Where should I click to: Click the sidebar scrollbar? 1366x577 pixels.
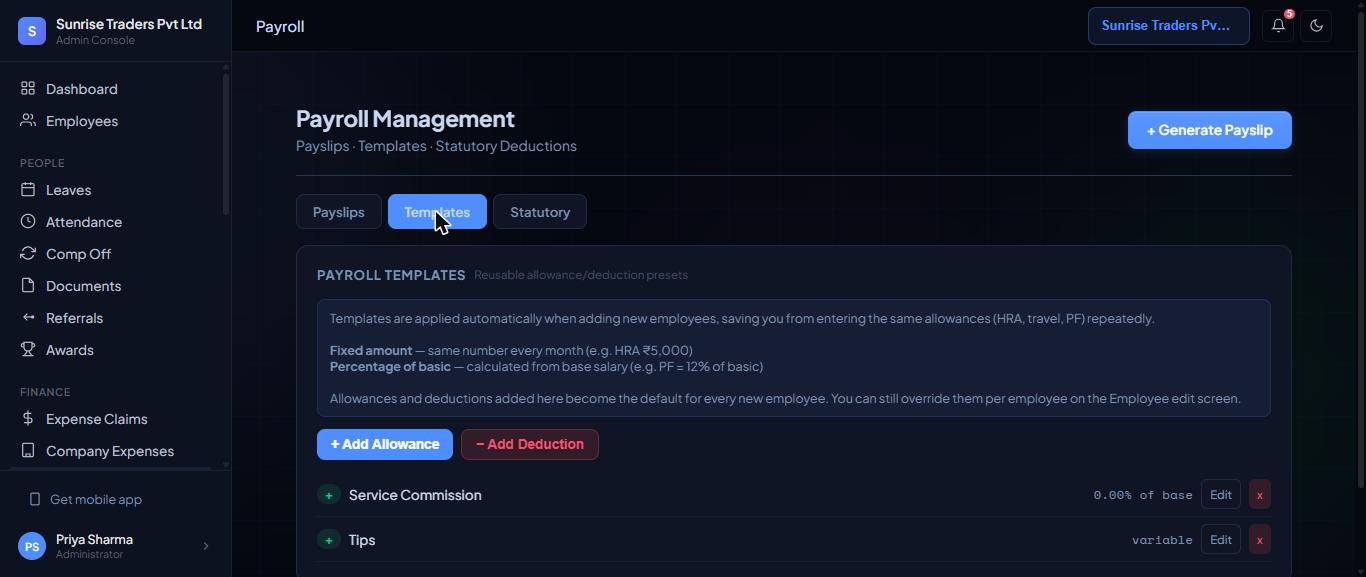(226, 143)
